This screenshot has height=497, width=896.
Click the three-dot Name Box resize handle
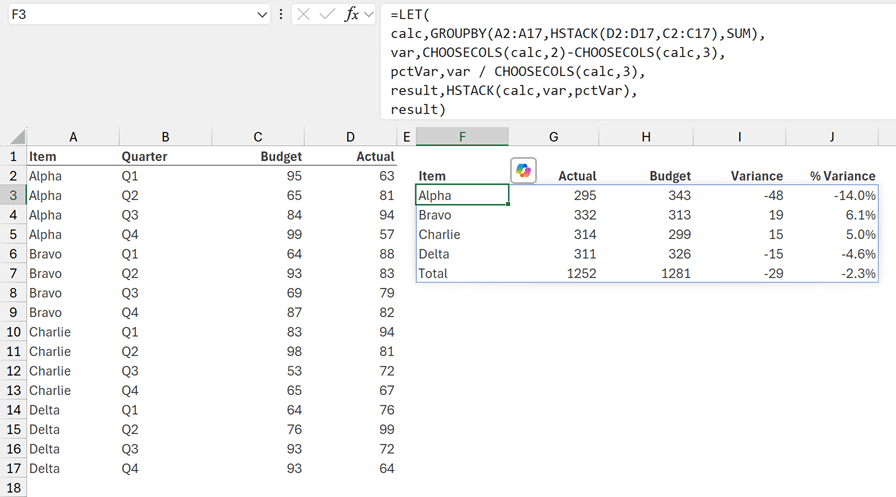point(281,15)
